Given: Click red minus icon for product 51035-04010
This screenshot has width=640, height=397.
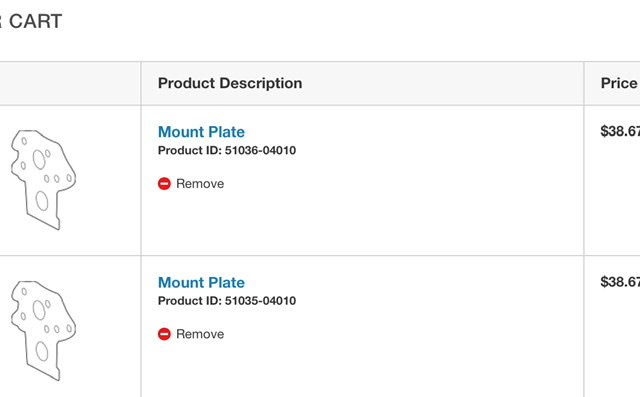Looking at the screenshot, I should [x=164, y=334].
